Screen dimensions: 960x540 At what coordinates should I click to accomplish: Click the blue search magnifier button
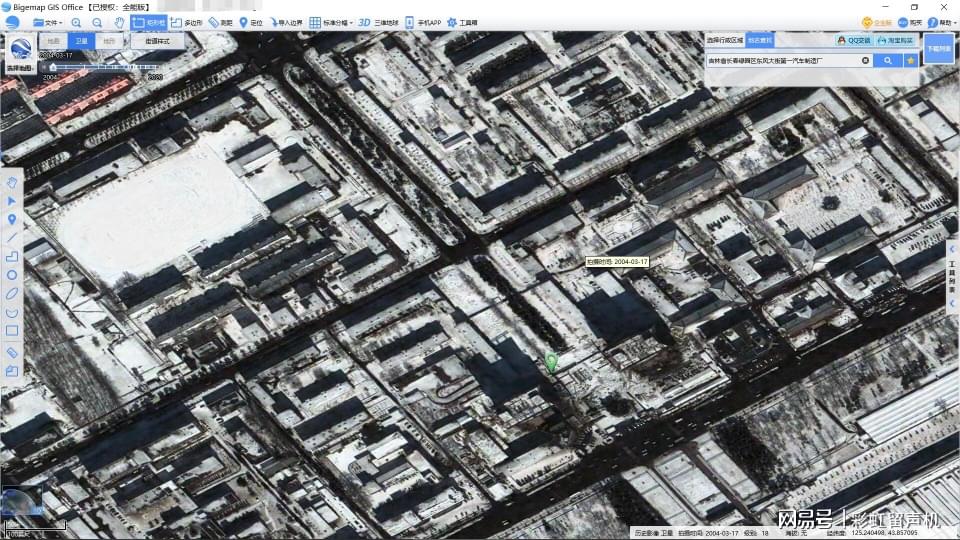[x=886, y=60]
